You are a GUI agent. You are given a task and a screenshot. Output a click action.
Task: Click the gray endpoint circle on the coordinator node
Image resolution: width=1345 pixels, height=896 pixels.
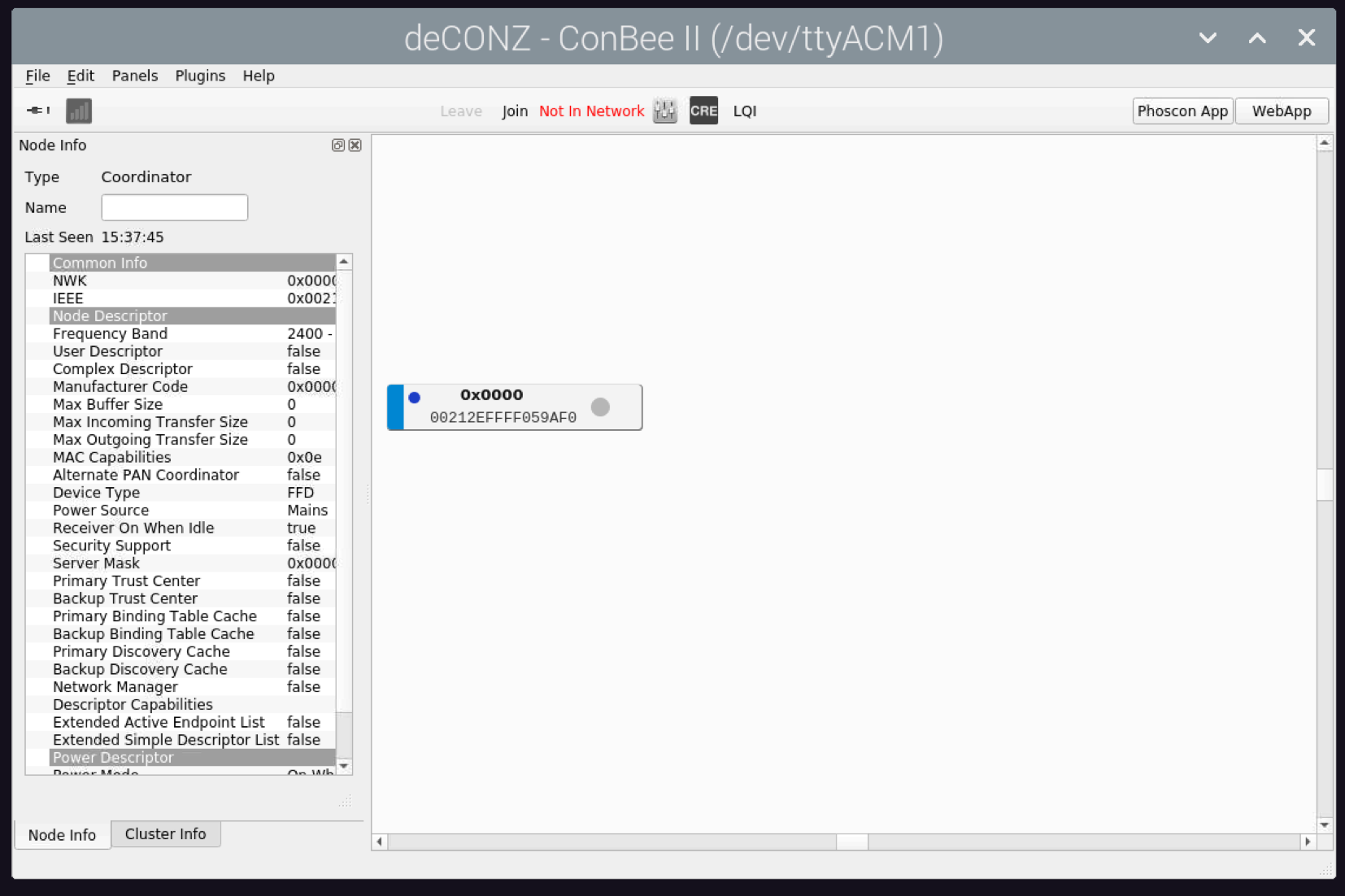click(601, 407)
